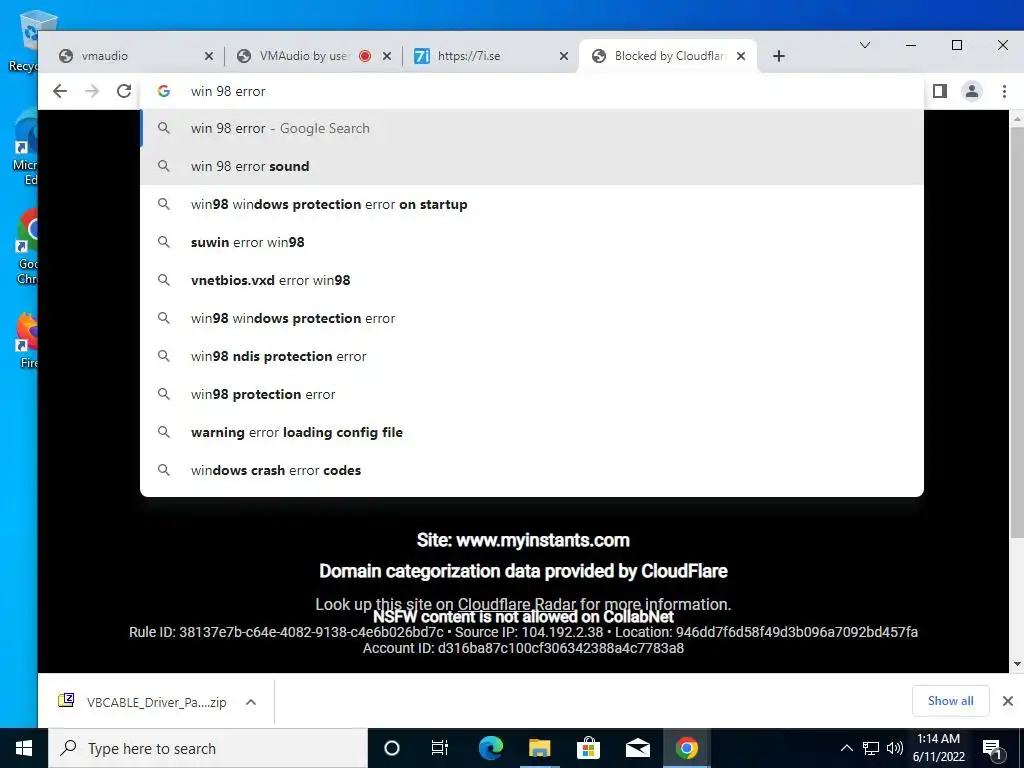Open the clock showing 1:14 AM

pos(938,748)
